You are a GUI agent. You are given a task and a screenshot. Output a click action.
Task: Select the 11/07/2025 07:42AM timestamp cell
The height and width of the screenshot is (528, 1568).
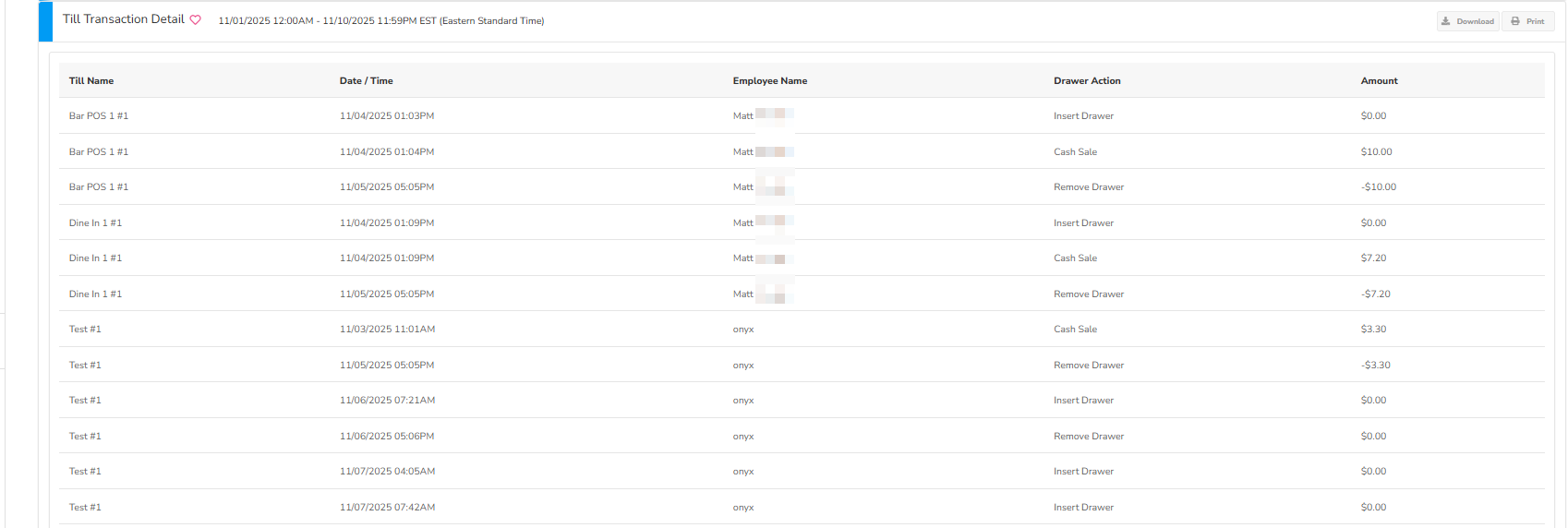coord(387,508)
